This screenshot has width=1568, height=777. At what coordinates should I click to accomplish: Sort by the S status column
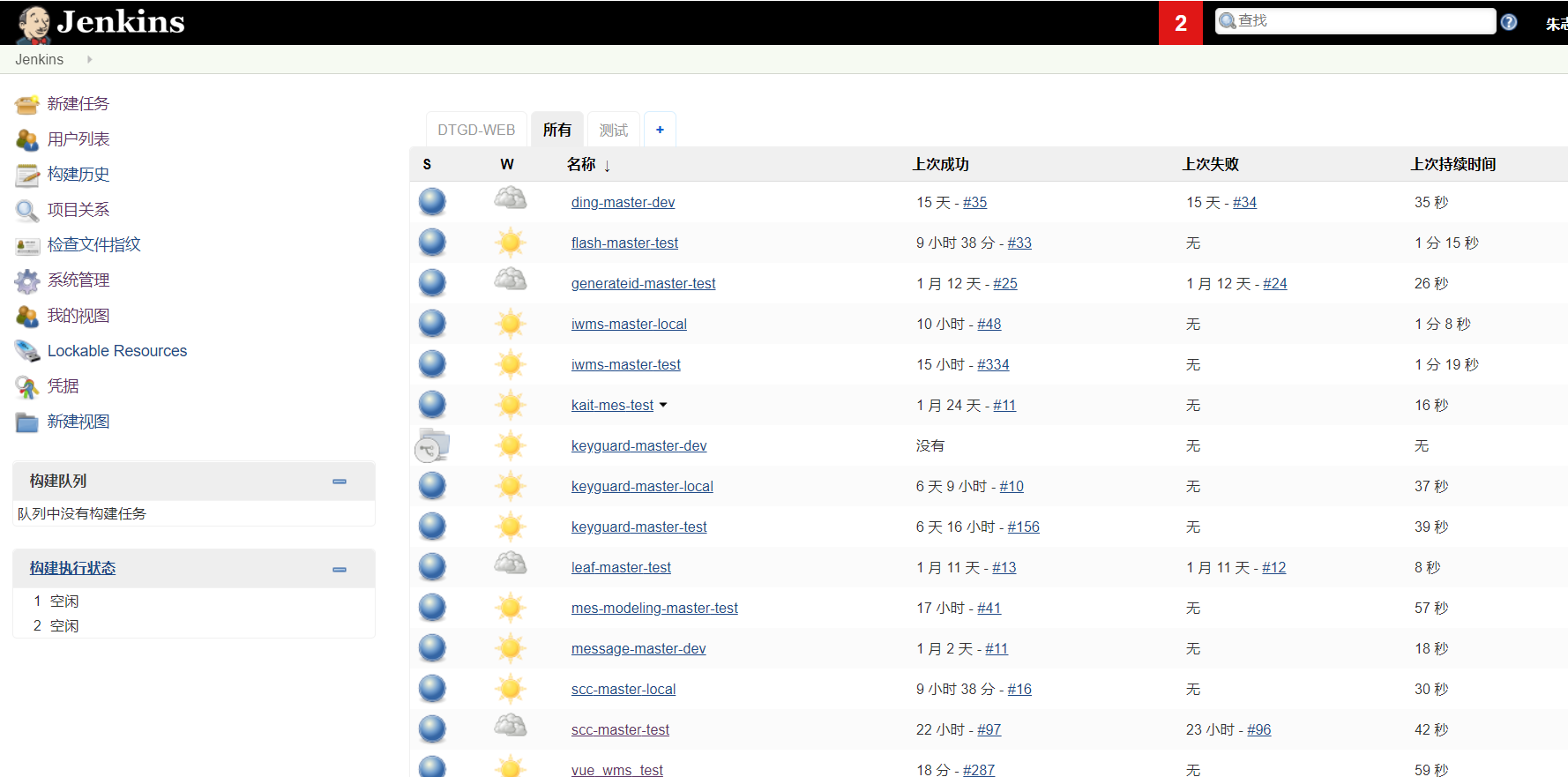(427, 164)
